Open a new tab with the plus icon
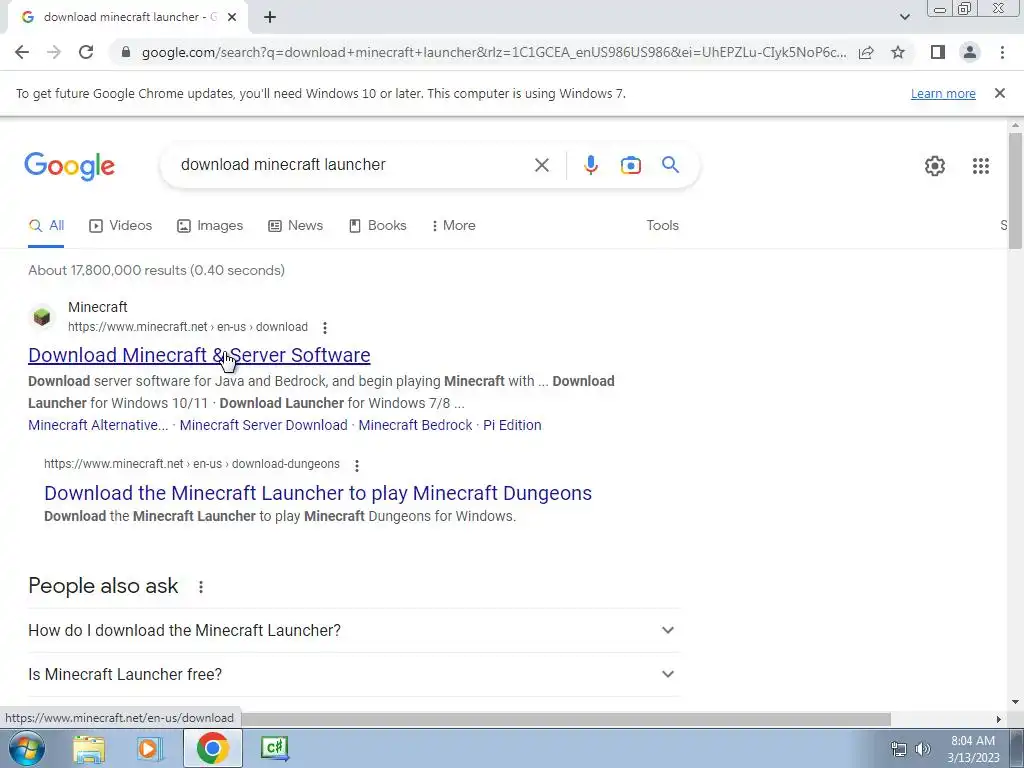Viewport: 1024px width, 768px height. (x=270, y=17)
